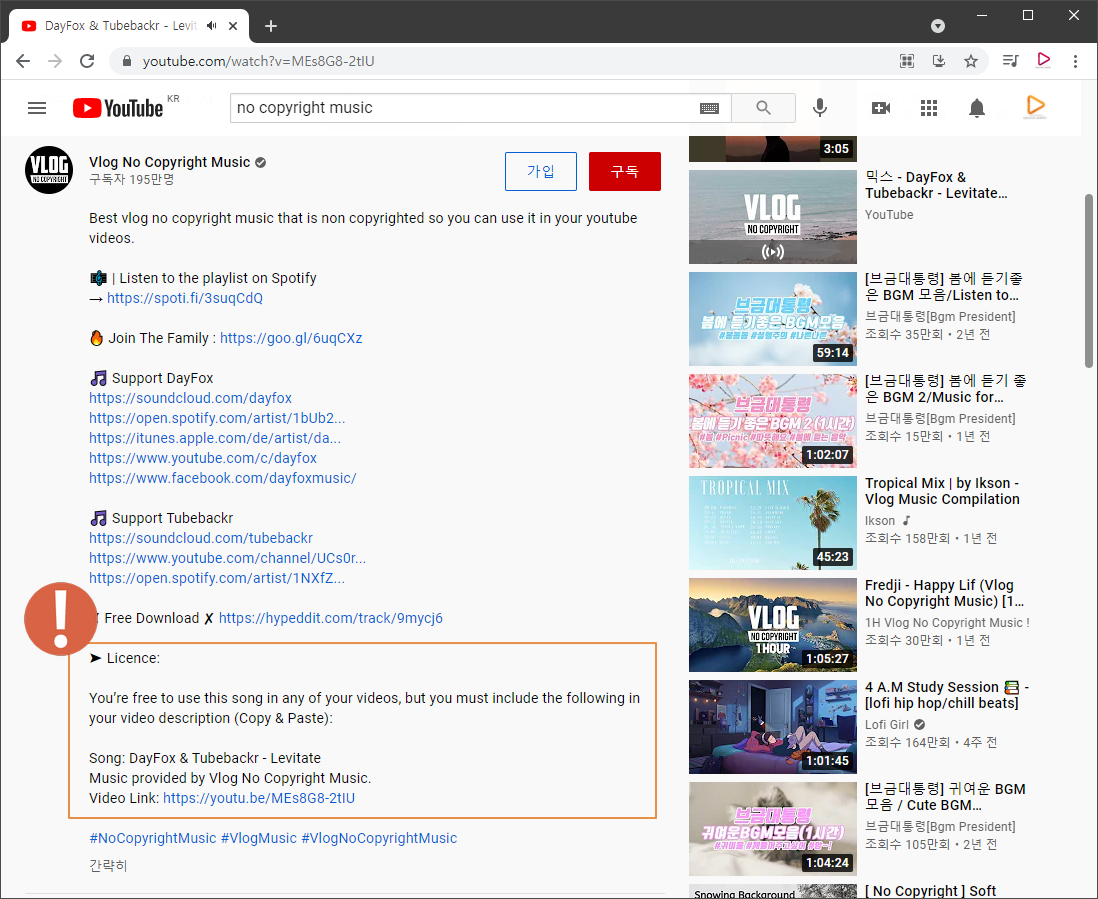Open soundcloud.com/tubebackr link
This screenshot has height=899, width=1098.
click(201, 538)
